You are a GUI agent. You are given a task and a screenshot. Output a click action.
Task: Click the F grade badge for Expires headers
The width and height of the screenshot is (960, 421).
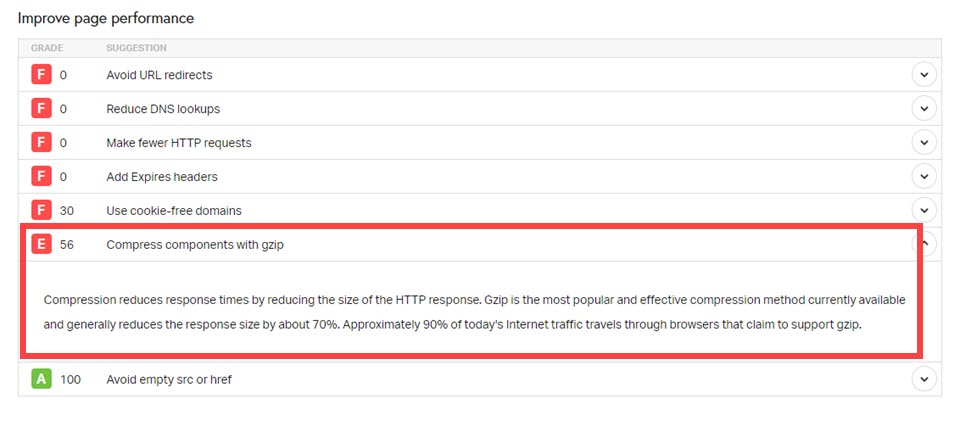(x=41, y=177)
